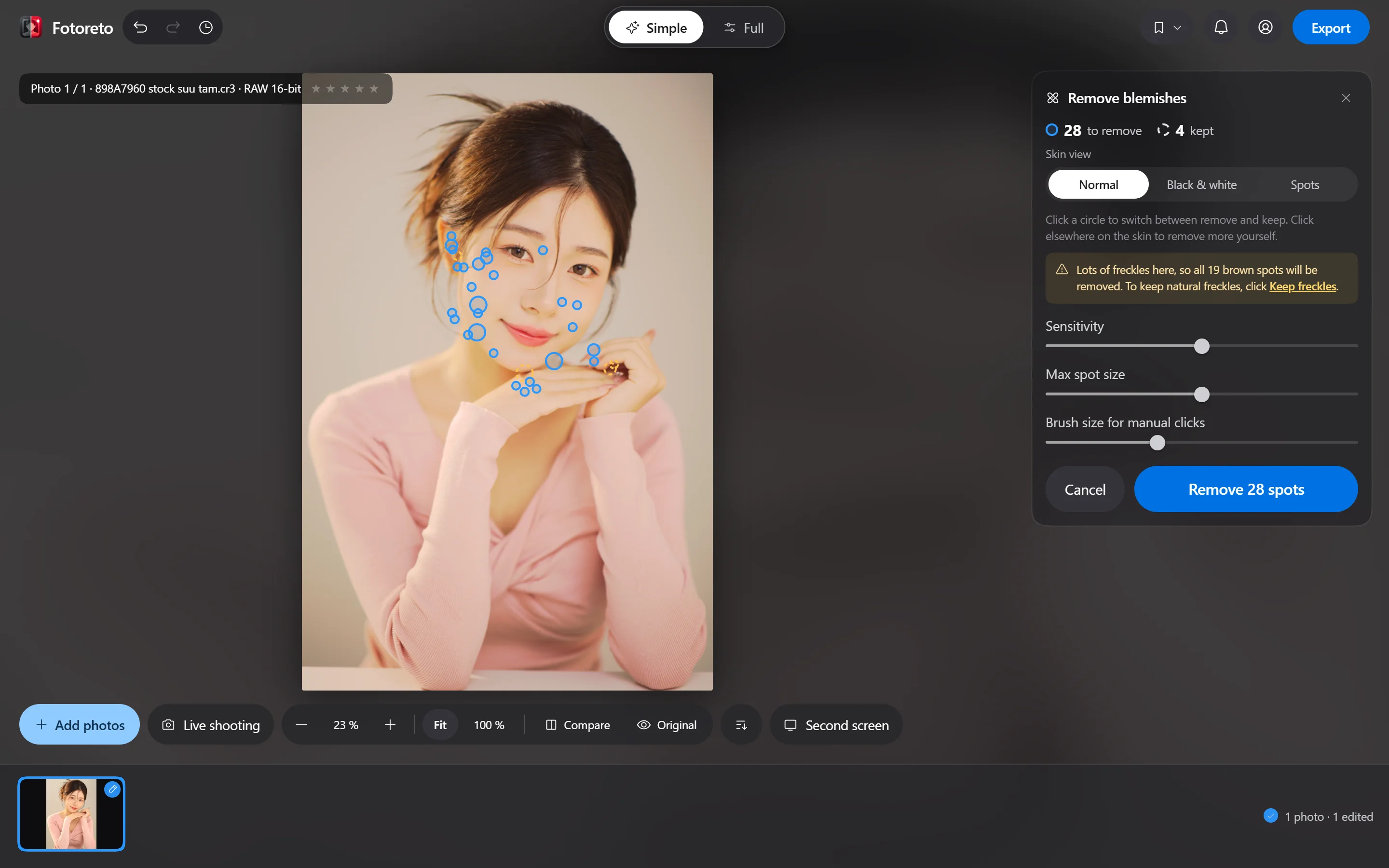Select Fit zoom option

click(x=440, y=725)
